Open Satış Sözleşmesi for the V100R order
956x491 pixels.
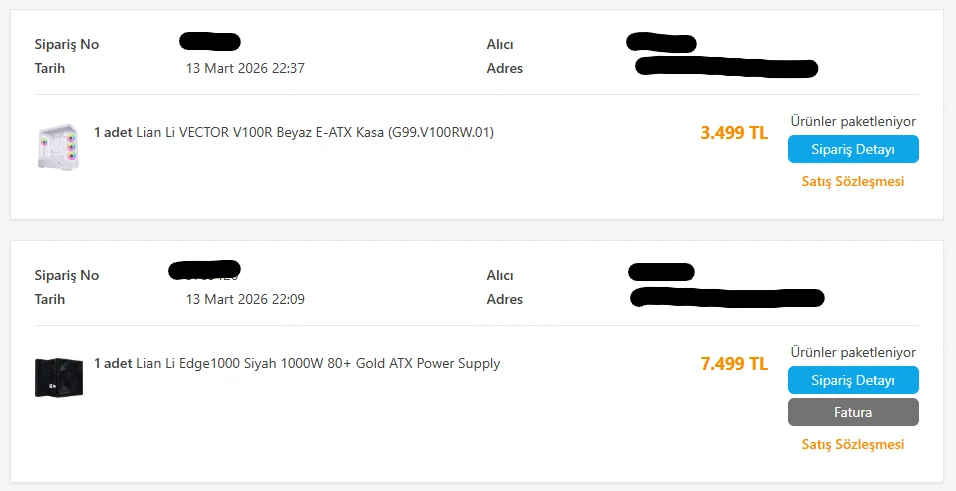click(853, 182)
